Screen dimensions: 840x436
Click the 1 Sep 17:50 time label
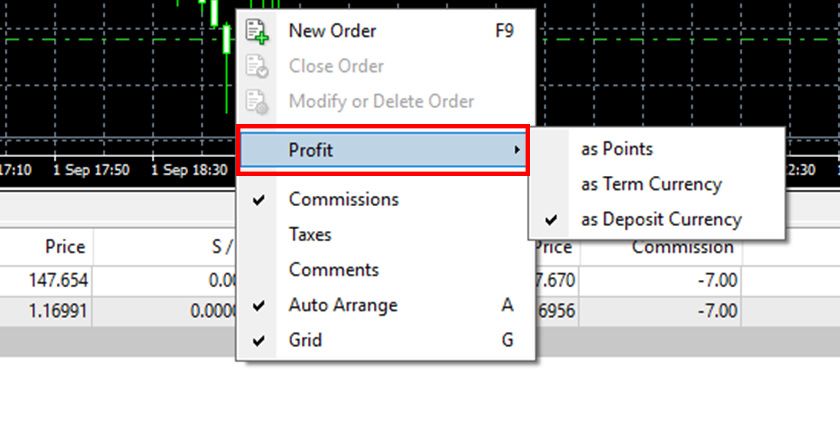pyautogui.click(x=91, y=170)
